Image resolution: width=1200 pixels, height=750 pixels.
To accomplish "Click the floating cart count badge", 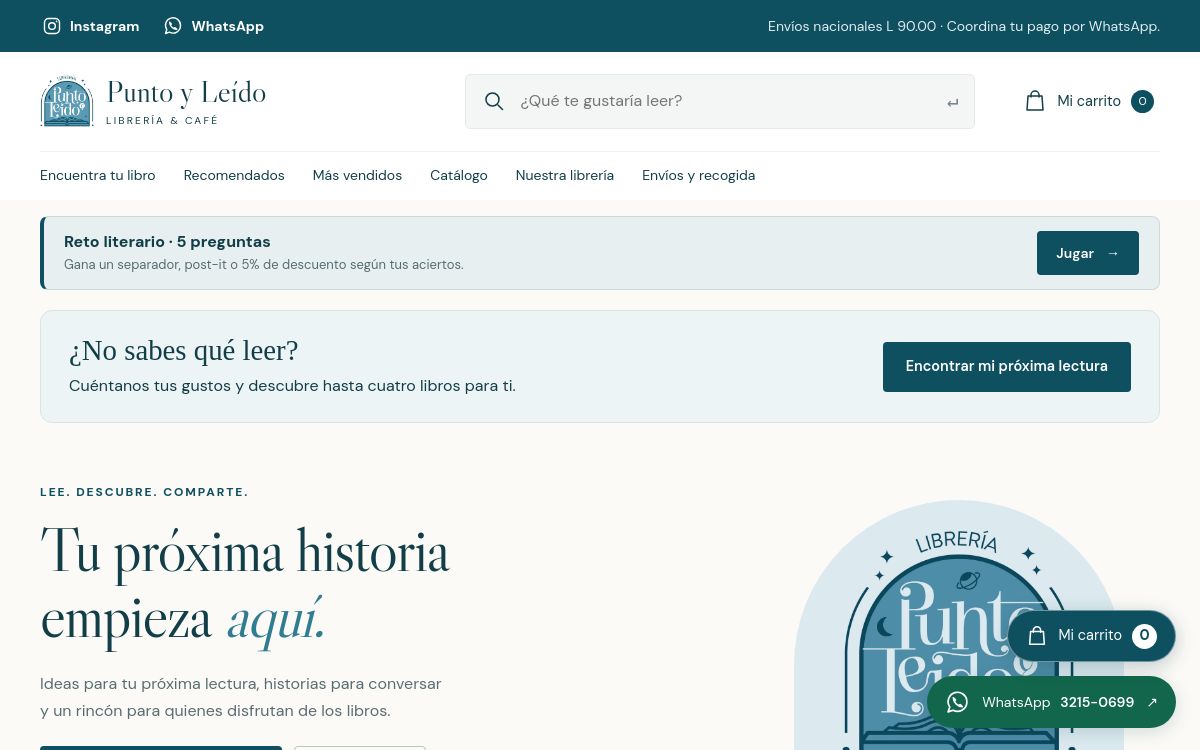I will 1144,636.
